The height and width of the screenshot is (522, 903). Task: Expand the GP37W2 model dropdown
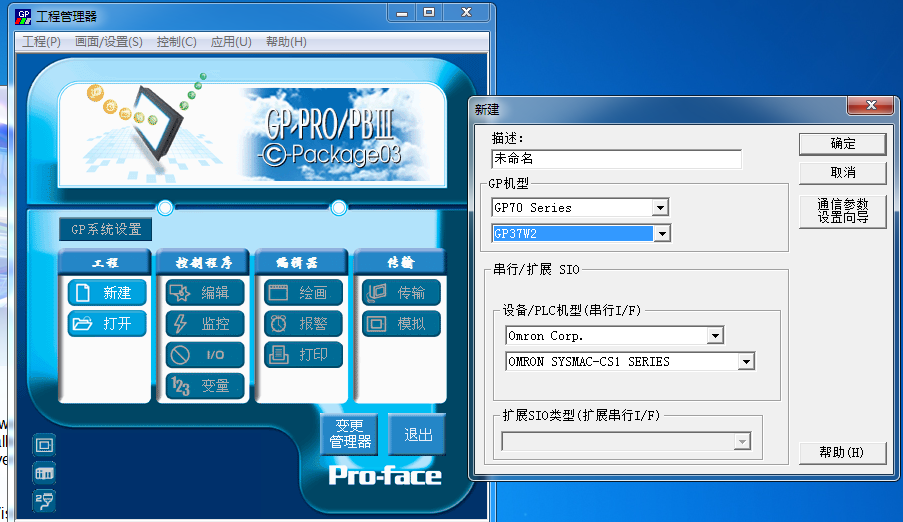(x=660, y=234)
